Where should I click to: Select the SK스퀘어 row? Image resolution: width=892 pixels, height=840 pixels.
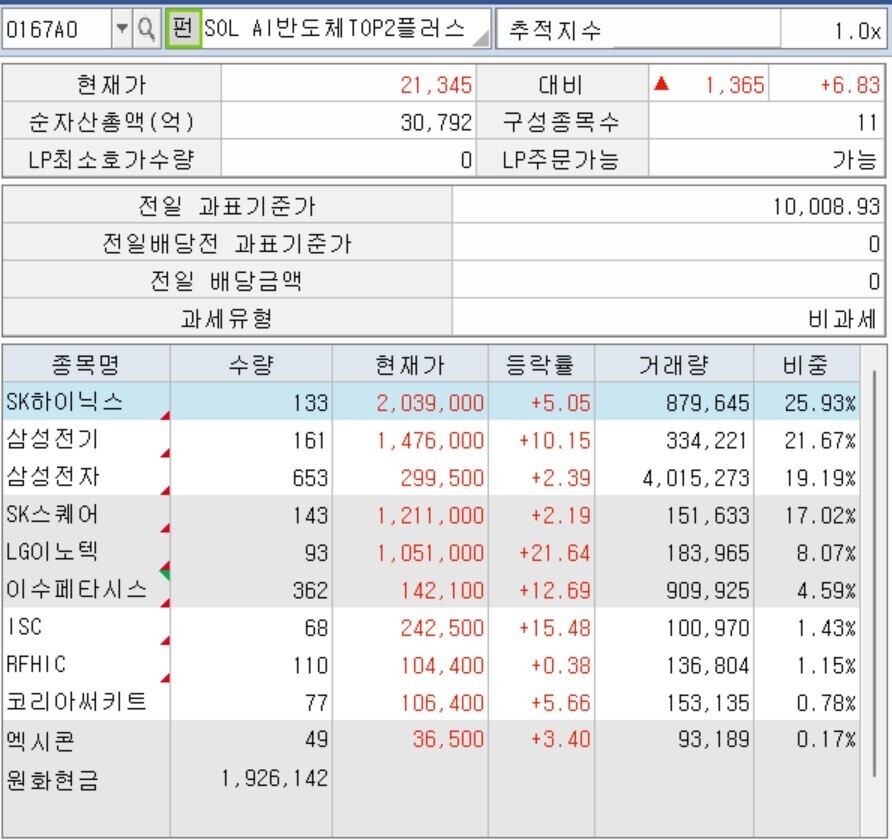coord(431,515)
